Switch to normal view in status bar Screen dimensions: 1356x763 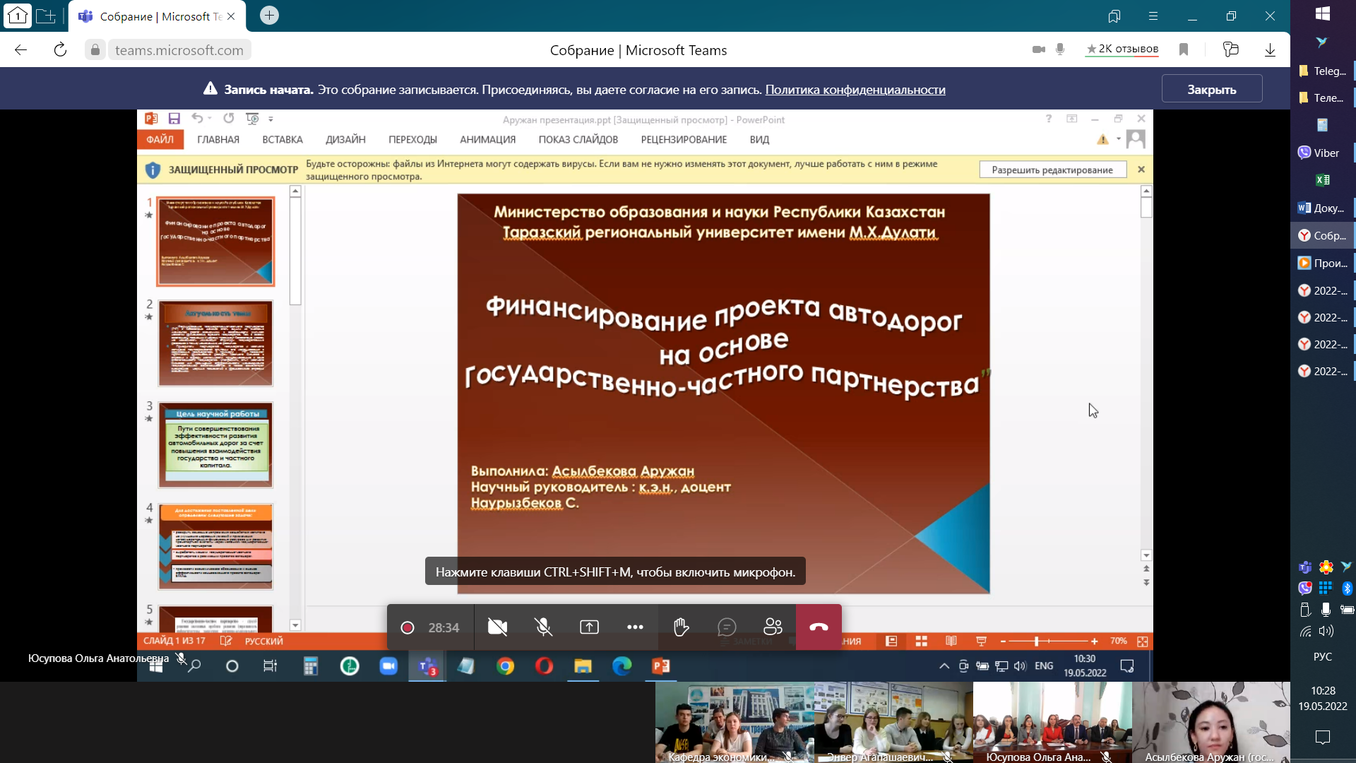[891, 641]
